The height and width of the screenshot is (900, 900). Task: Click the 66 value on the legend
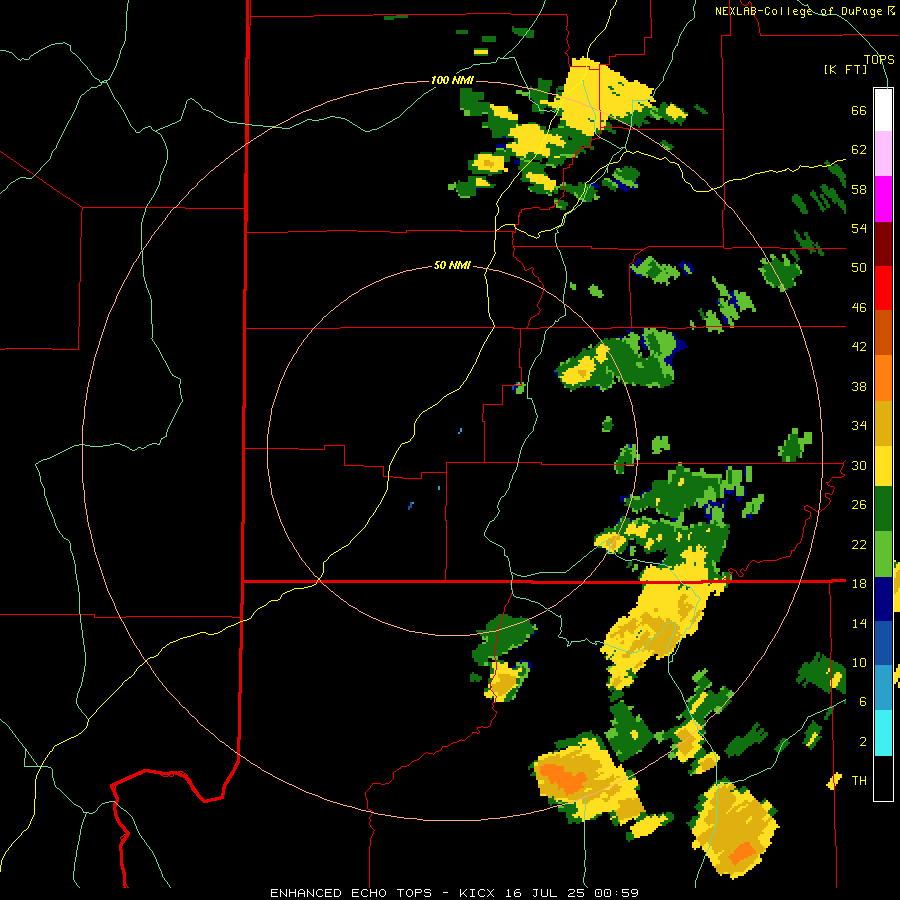pos(859,110)
